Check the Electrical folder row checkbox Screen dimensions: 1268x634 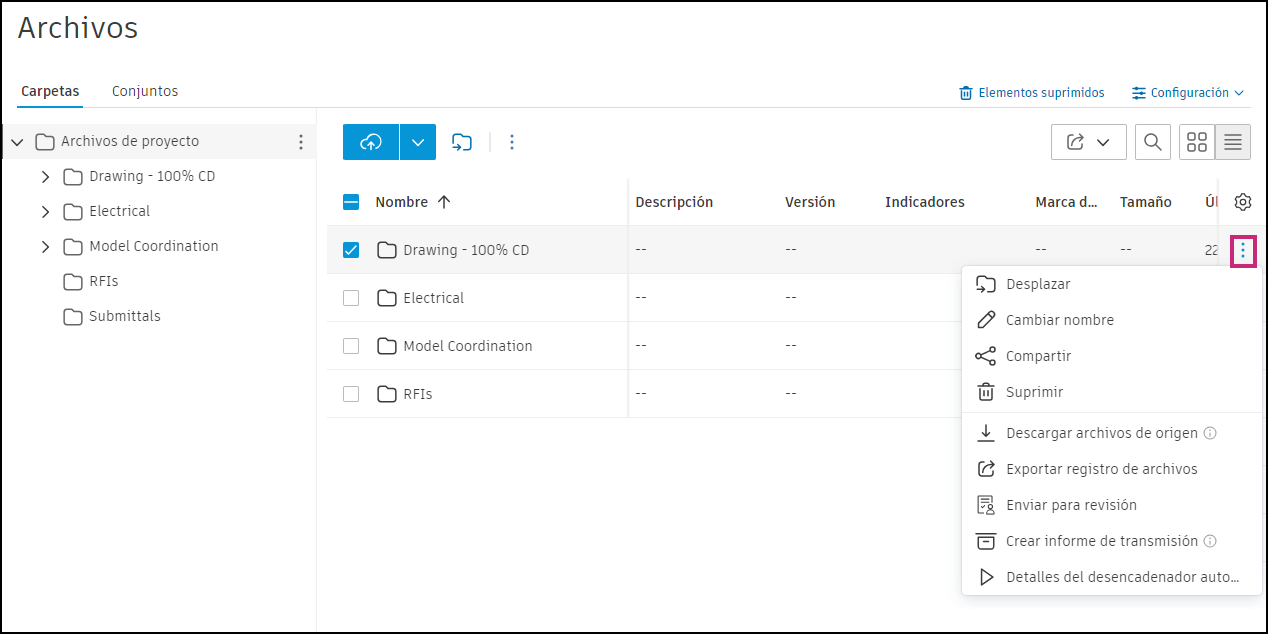coord(351,298)
